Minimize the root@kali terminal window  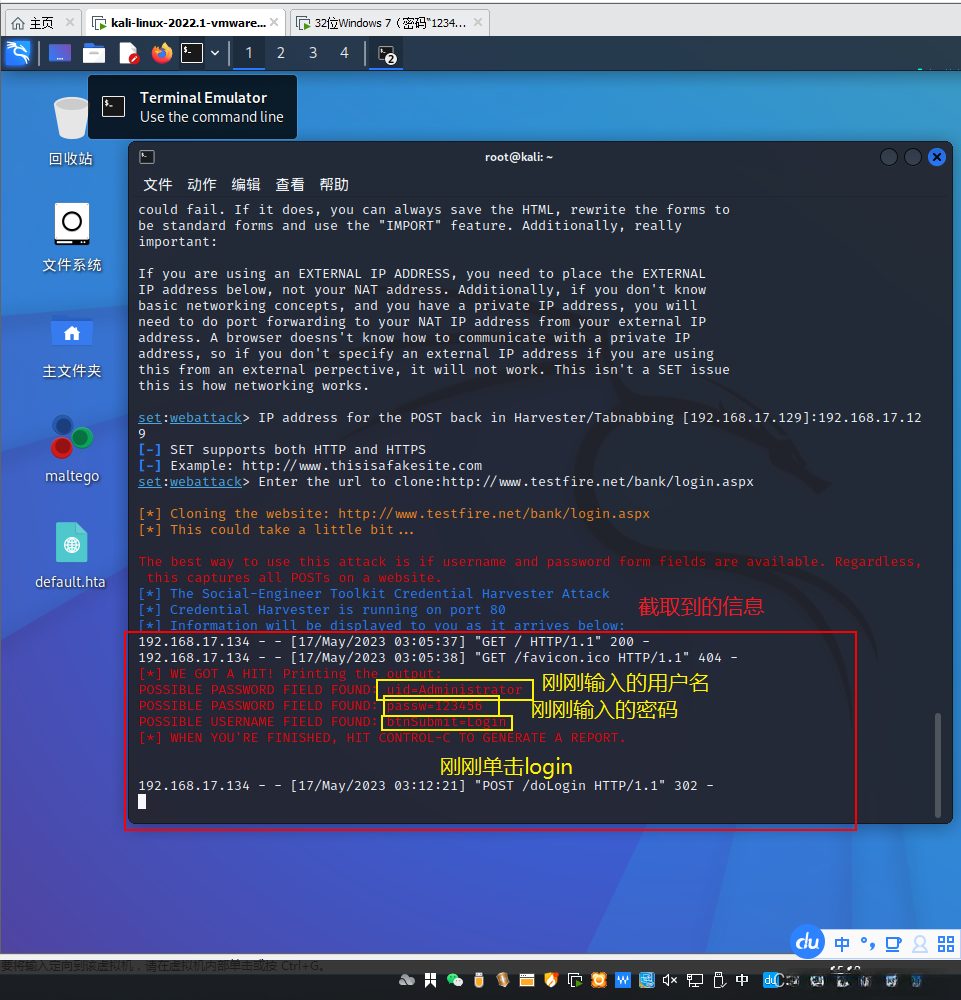click(x=889, y=157)
